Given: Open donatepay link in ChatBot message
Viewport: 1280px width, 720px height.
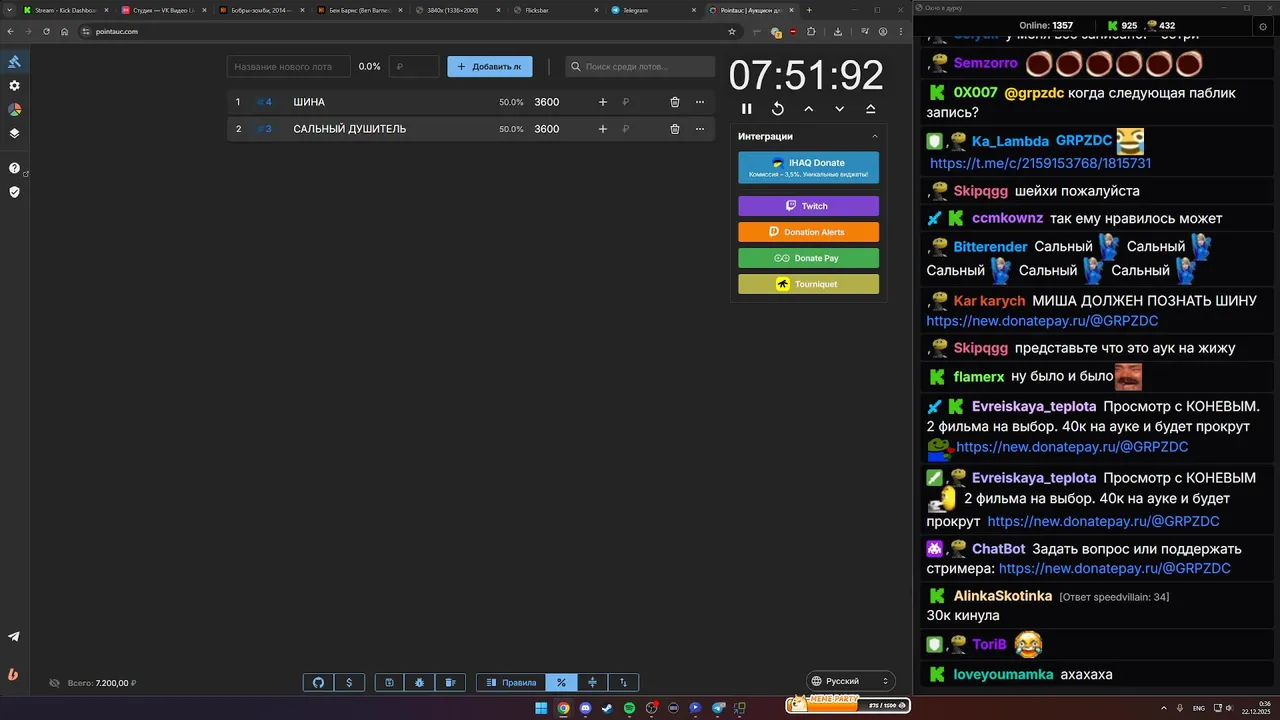Looking at the screenshot, I should (x=1114, y=568).
